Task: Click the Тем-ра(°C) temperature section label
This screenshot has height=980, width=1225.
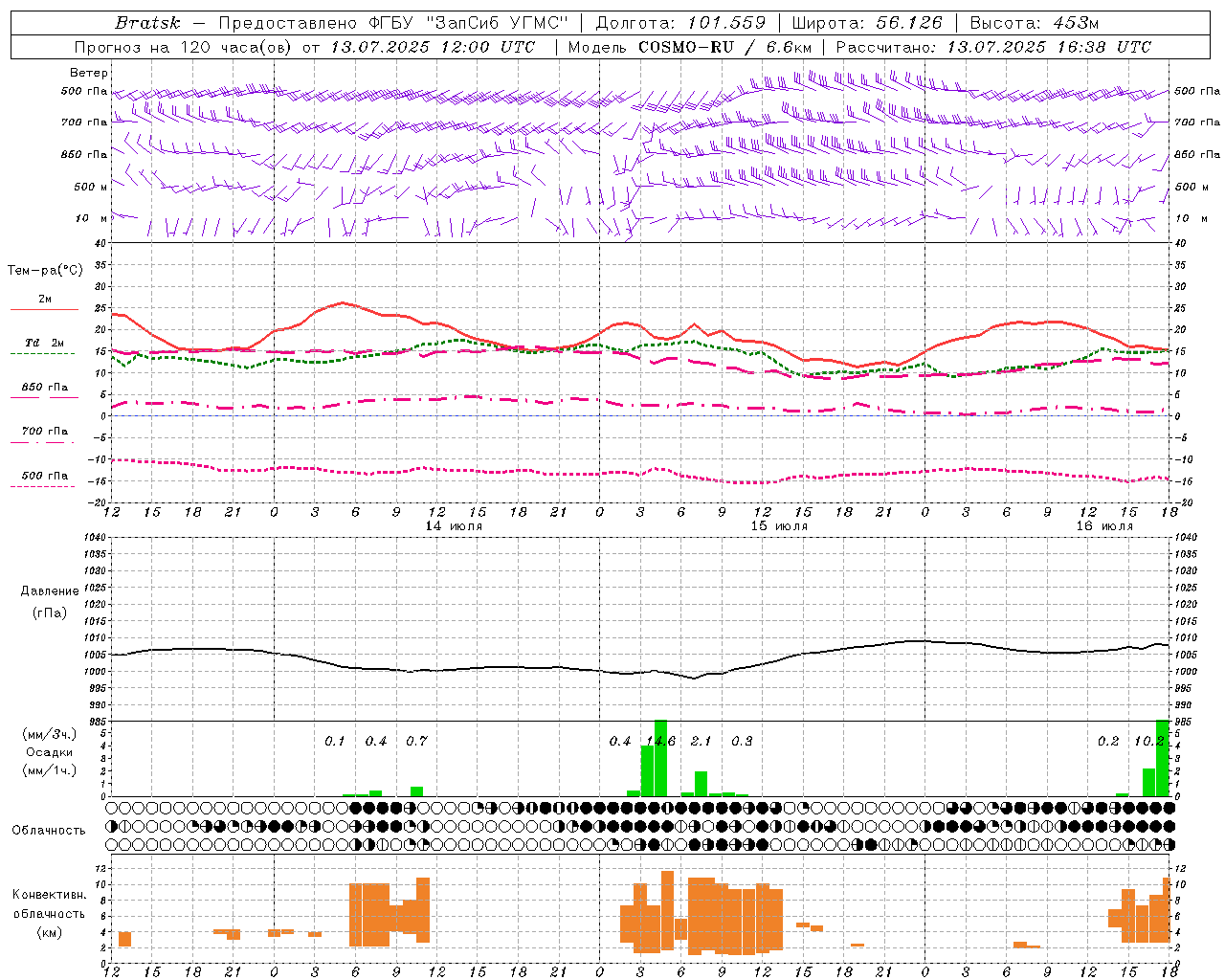Action: (45, 271)
